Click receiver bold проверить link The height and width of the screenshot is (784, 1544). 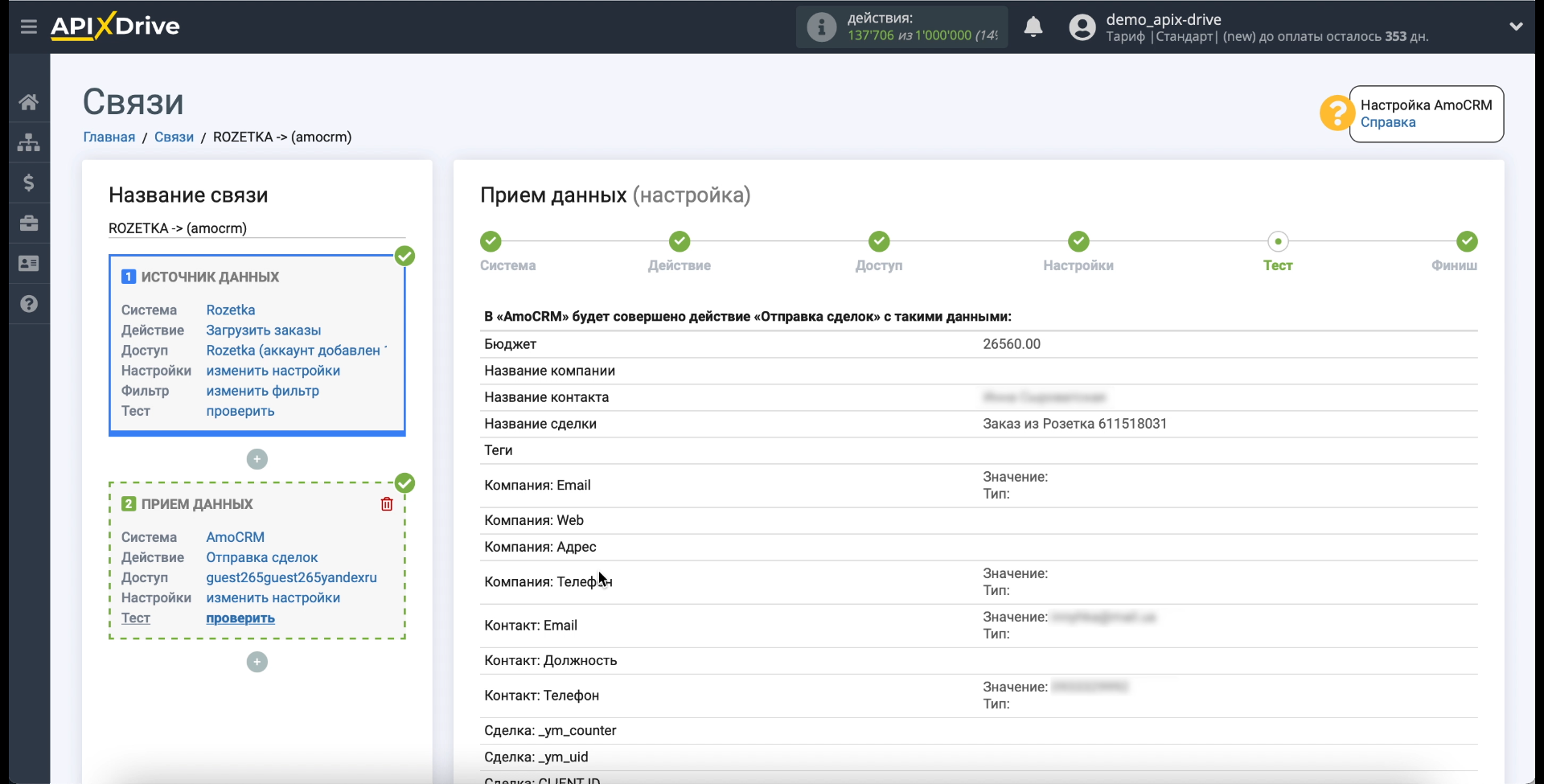coord(240,618)
